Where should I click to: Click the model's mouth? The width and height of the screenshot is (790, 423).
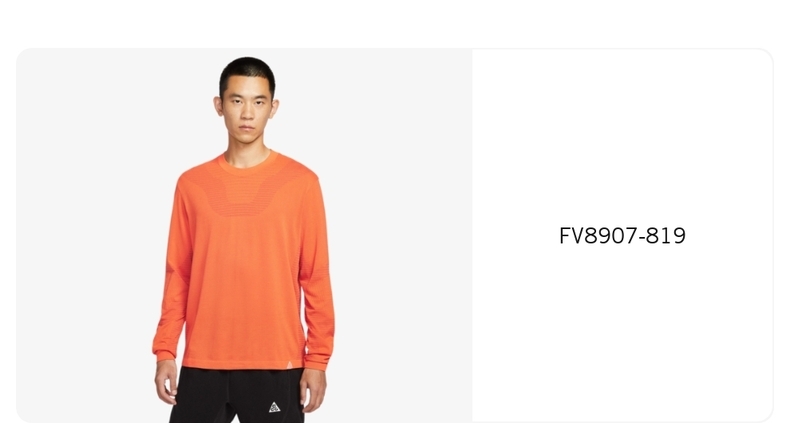[246, 128]
